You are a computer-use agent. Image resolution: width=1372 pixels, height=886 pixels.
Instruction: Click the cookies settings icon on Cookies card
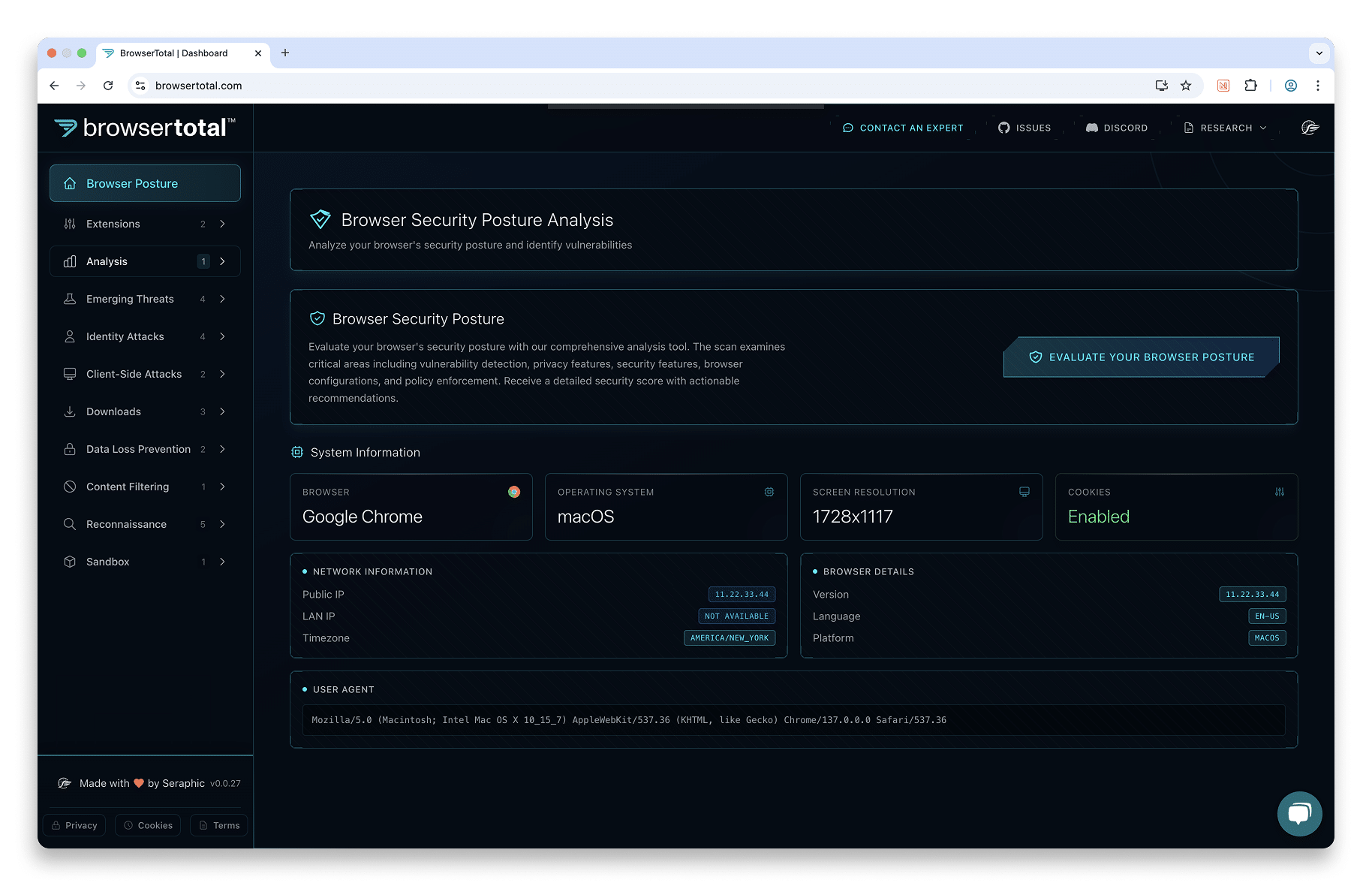1279,492
